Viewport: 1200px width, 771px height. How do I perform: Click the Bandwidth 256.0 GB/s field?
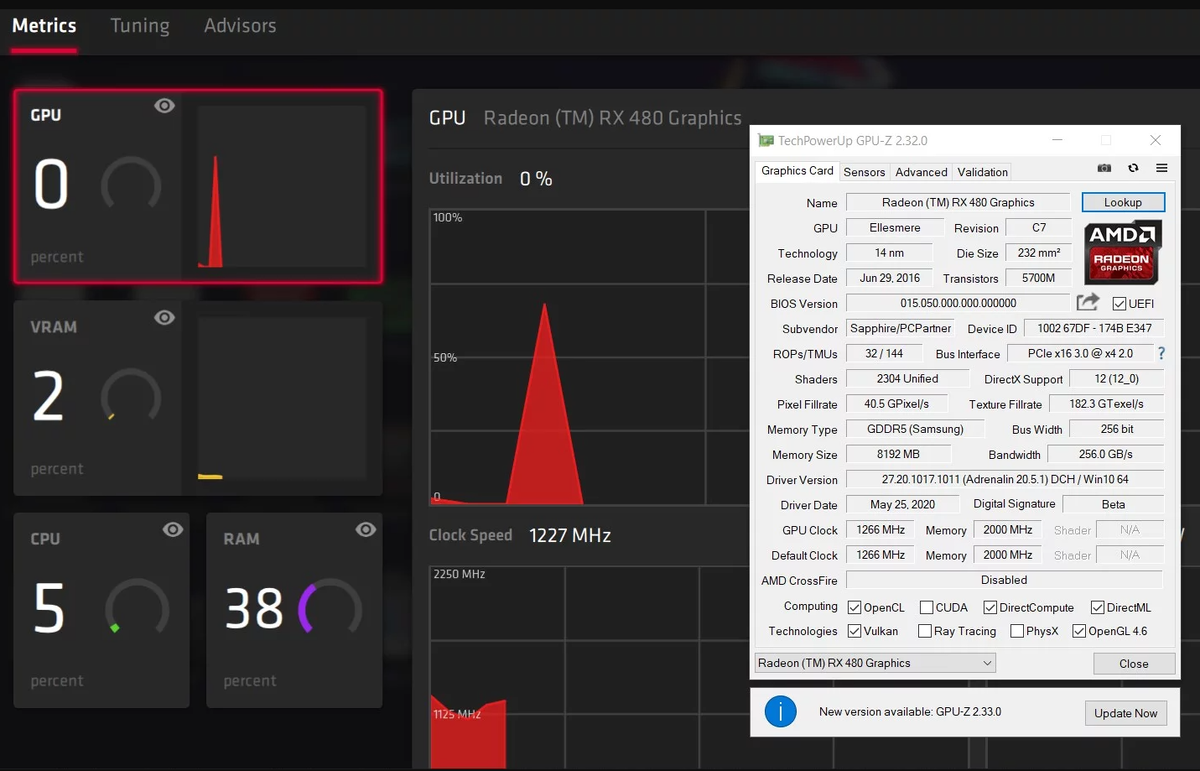1108,454
